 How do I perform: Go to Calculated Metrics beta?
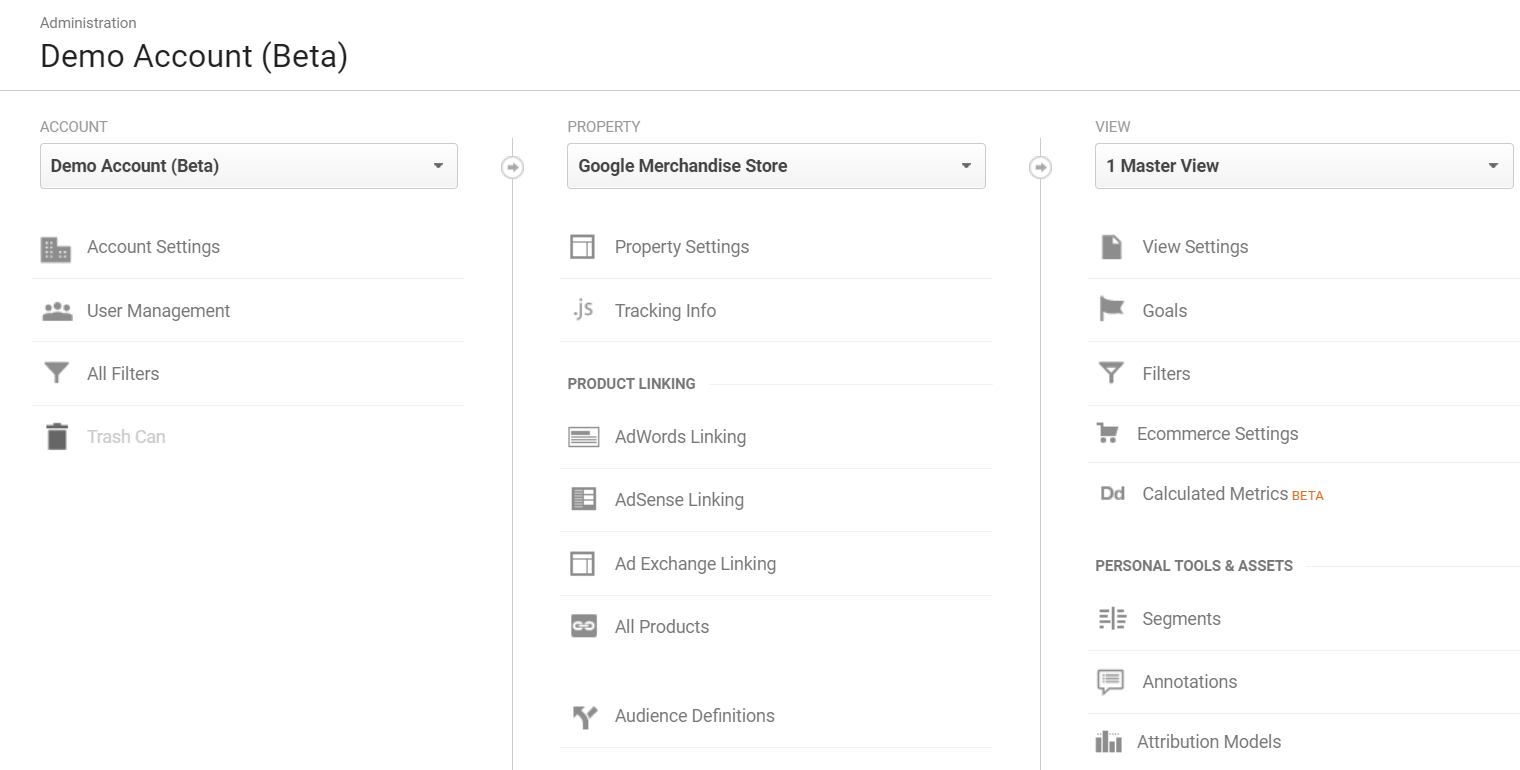point(1215,494)
